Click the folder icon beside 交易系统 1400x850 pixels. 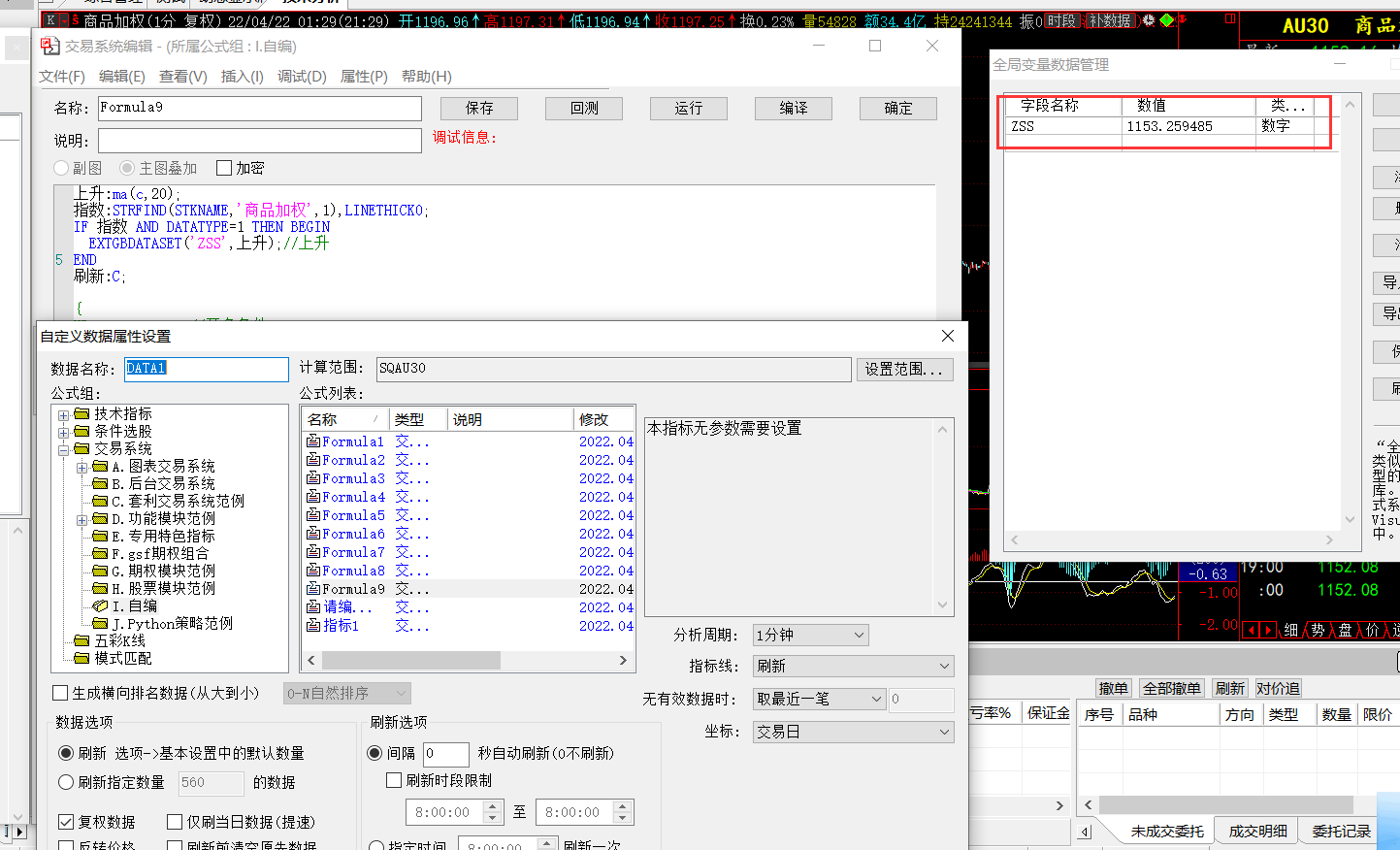coord(81,449)
